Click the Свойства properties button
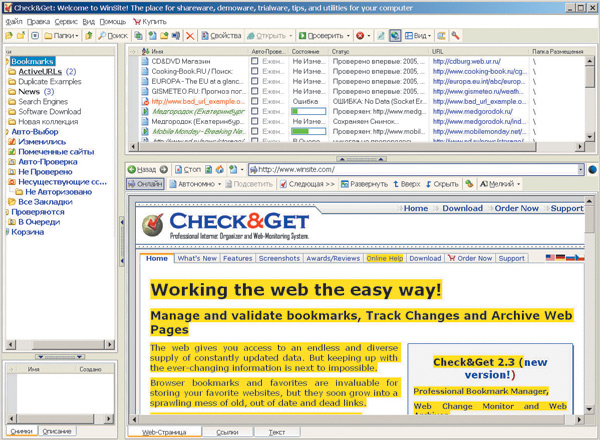This screenshot has height=440, width=600. point(221,36)
